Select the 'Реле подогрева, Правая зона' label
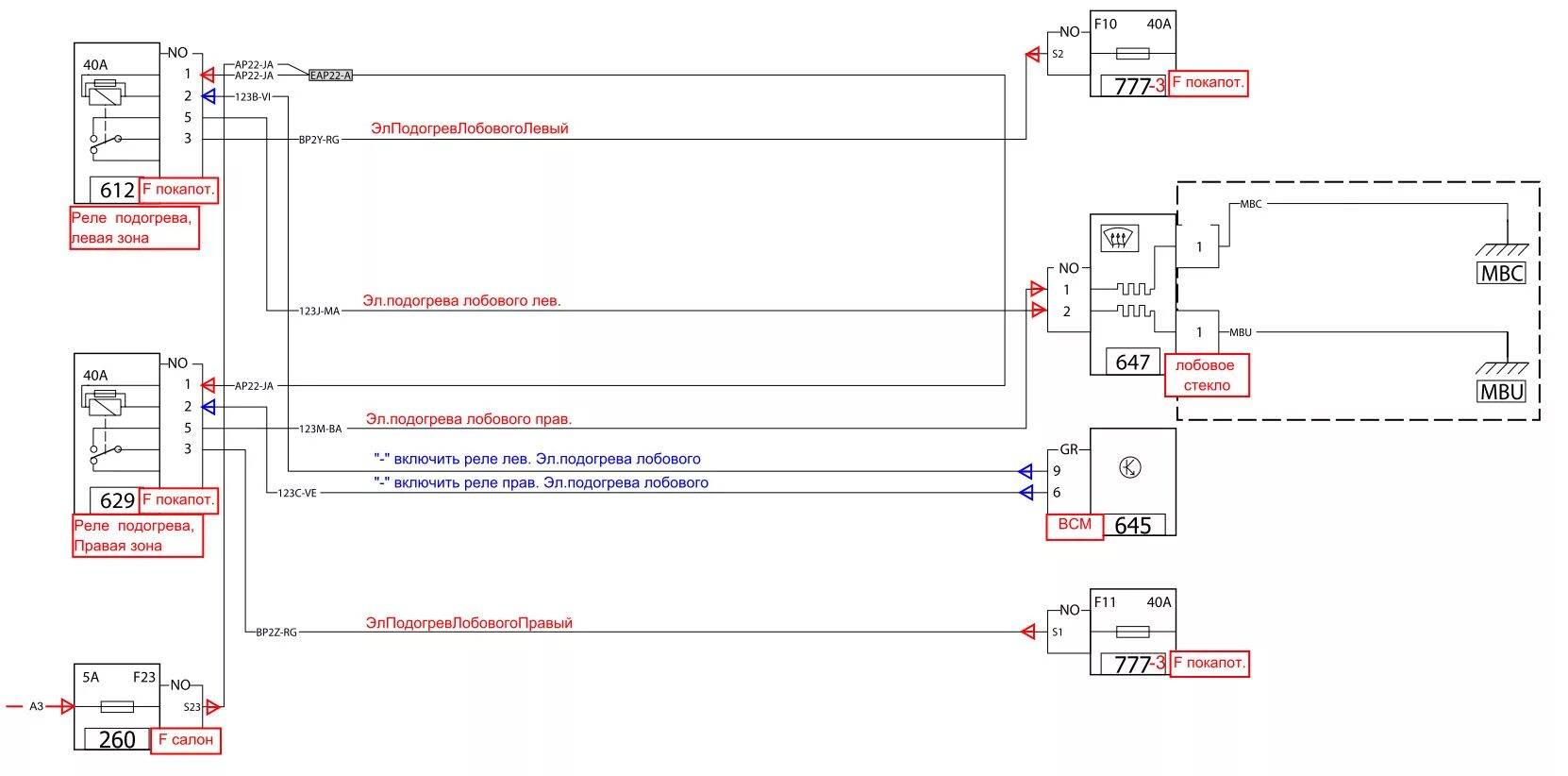The height and width of the screenshot is (776, 1568). click(x=138, y=536)
